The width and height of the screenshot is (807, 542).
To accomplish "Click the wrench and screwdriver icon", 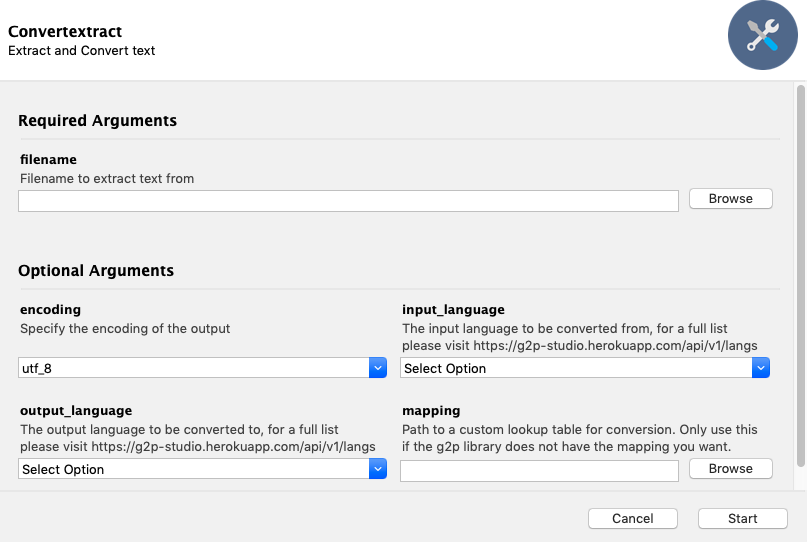I will pyautogui.click(x=762, y=36).
